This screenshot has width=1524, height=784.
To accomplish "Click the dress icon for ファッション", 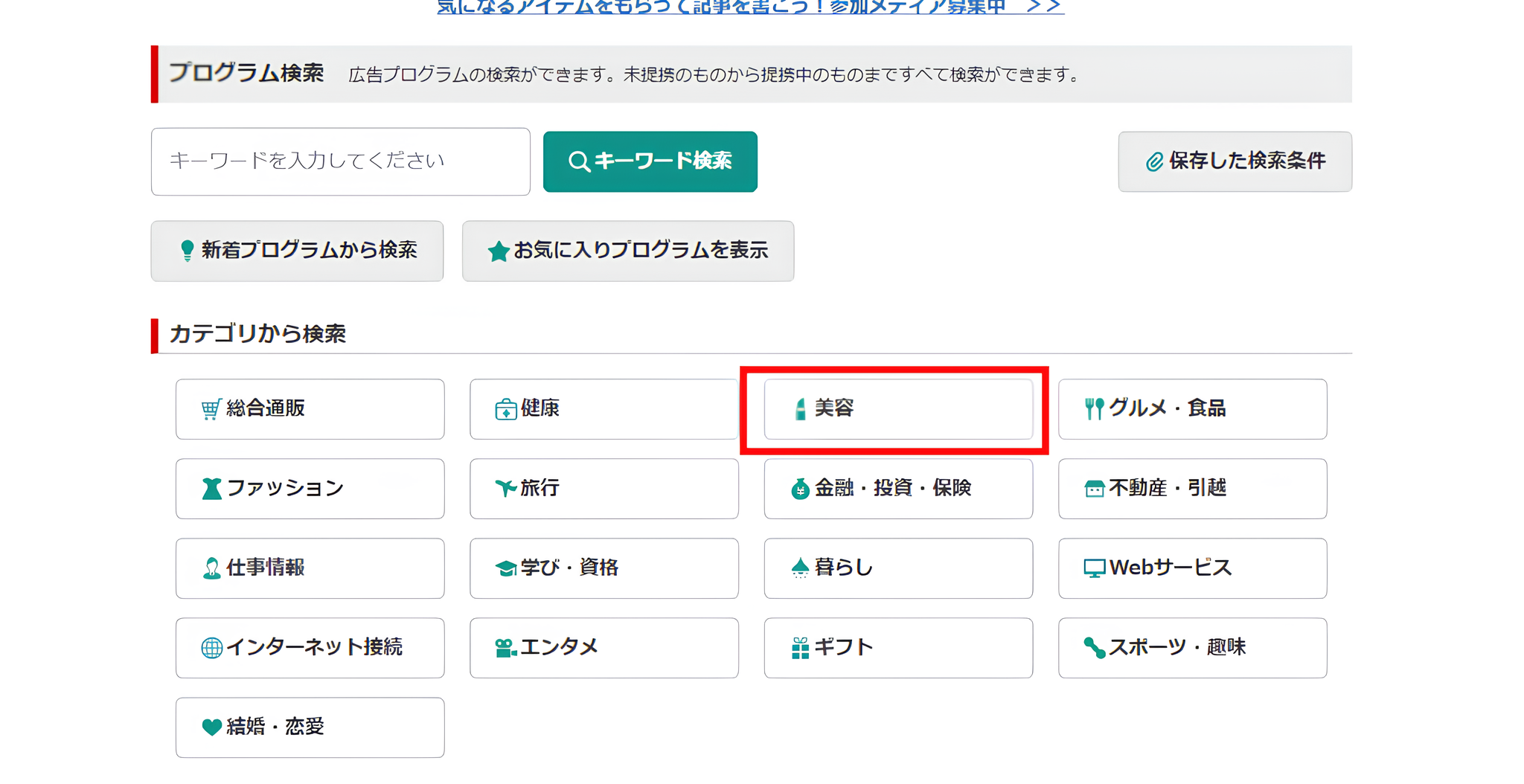I will click(211, 489).
